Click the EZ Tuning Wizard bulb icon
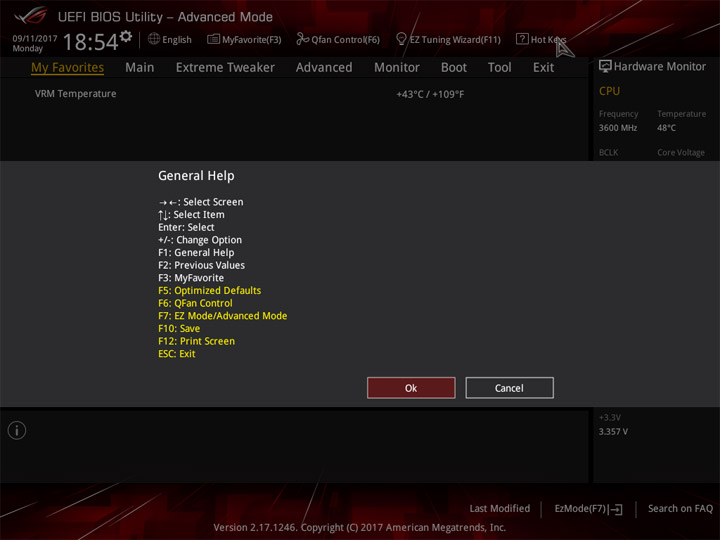Screen dimensions: 720x540 (x=401, y=39)
